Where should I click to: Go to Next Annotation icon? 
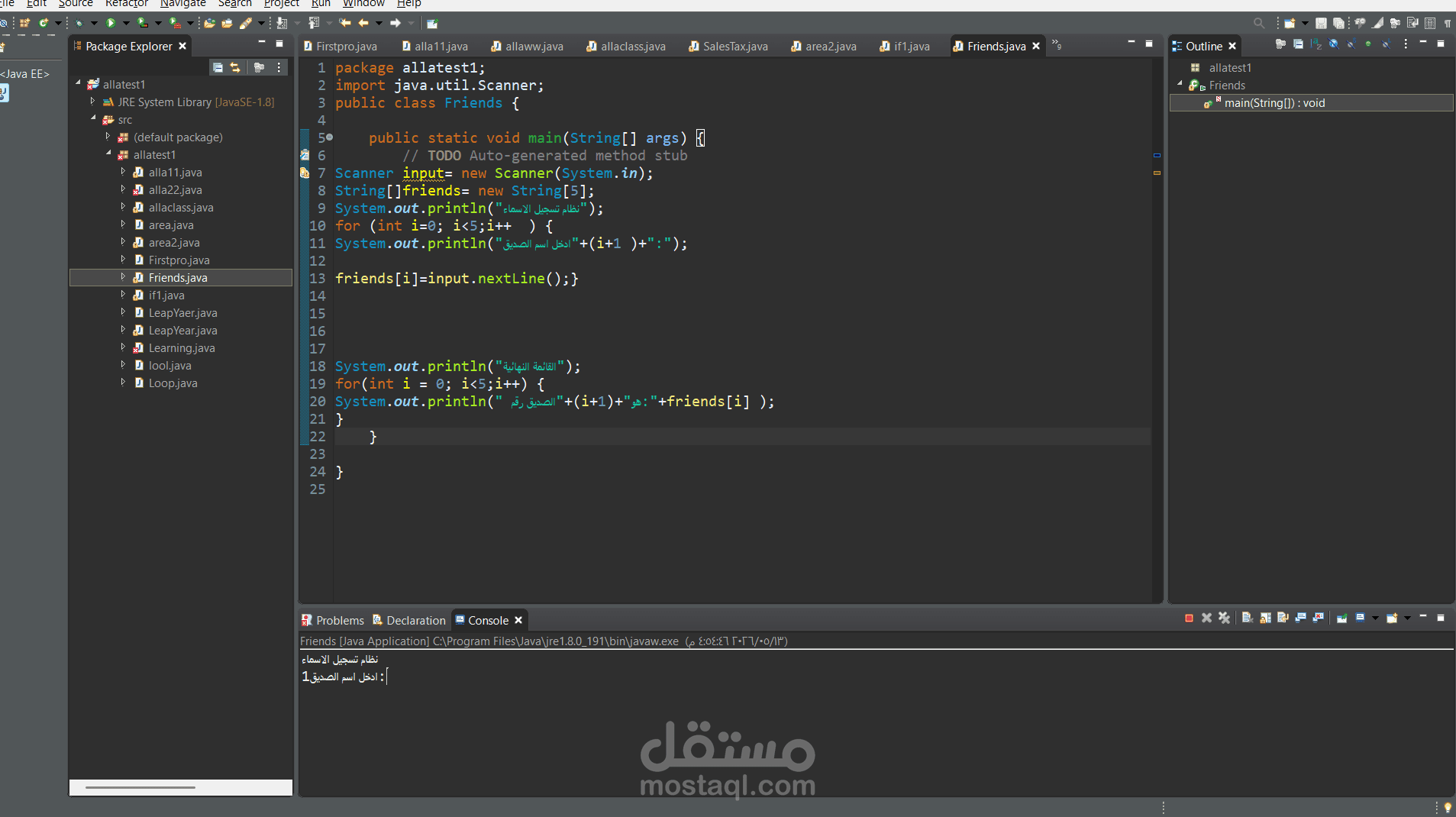tap(282, 23)
